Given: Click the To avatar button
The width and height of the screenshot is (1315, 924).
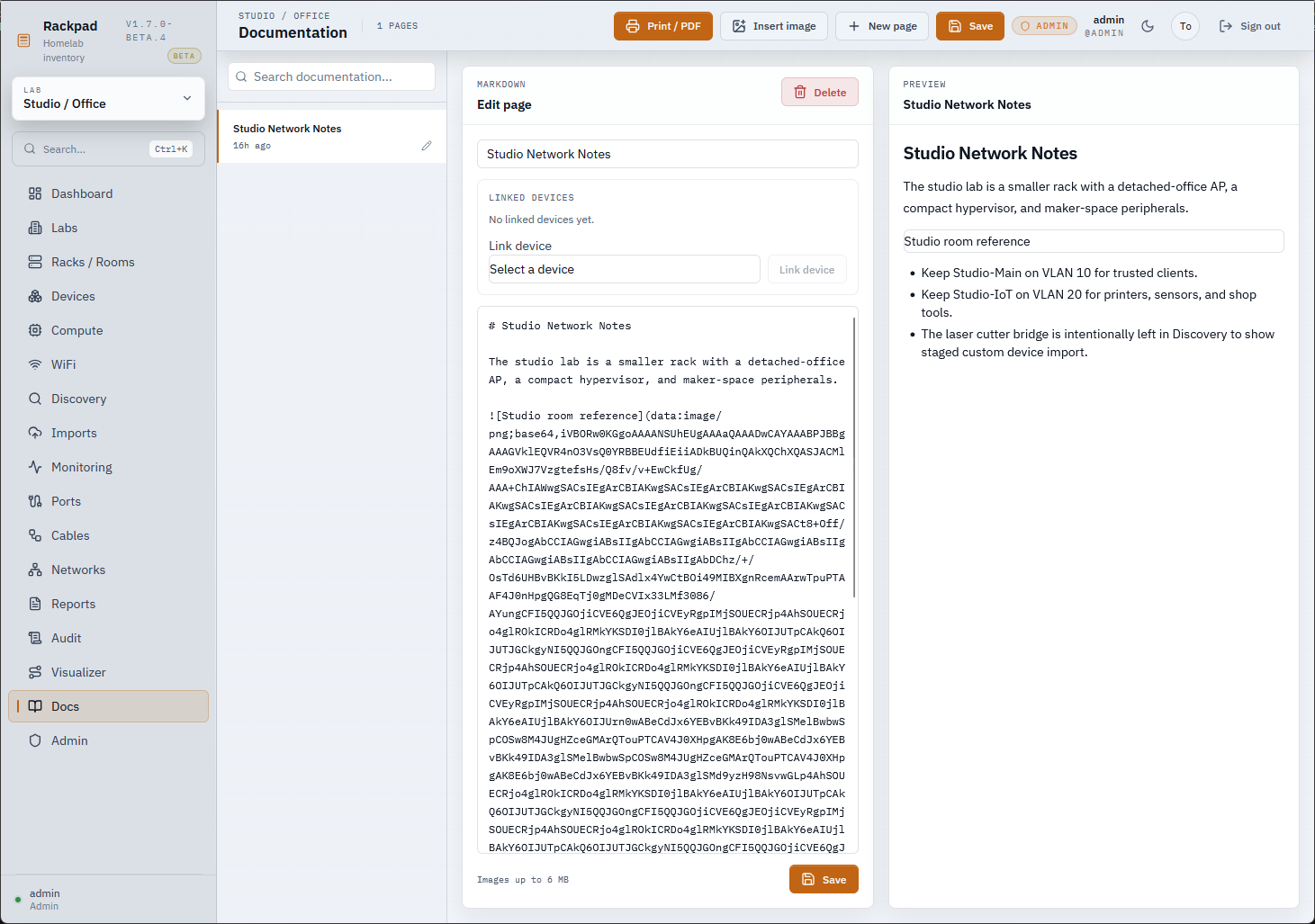Looking at the screenshot, I should 1185,26.
